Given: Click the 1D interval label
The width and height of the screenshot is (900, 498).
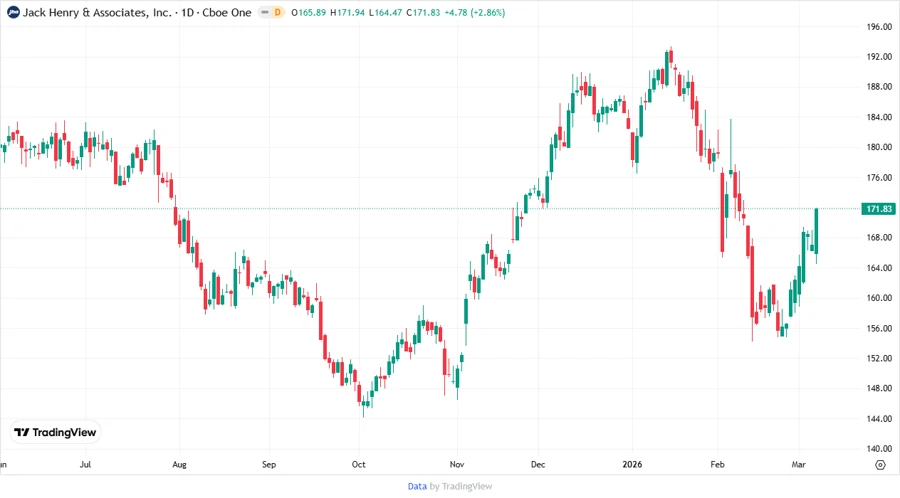Looking at the screenshot, I should (188, 13).
